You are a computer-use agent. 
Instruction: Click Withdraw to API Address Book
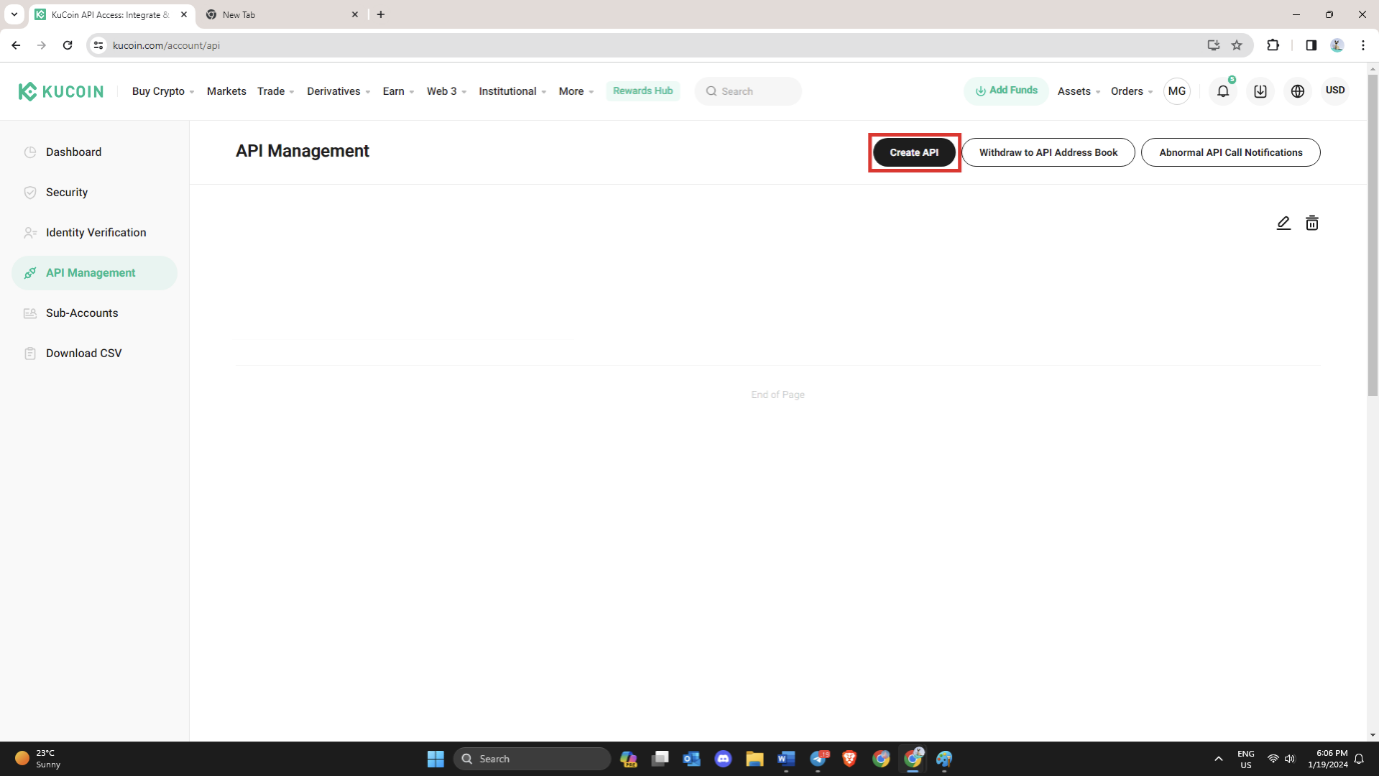click(x=1048, y=153)
